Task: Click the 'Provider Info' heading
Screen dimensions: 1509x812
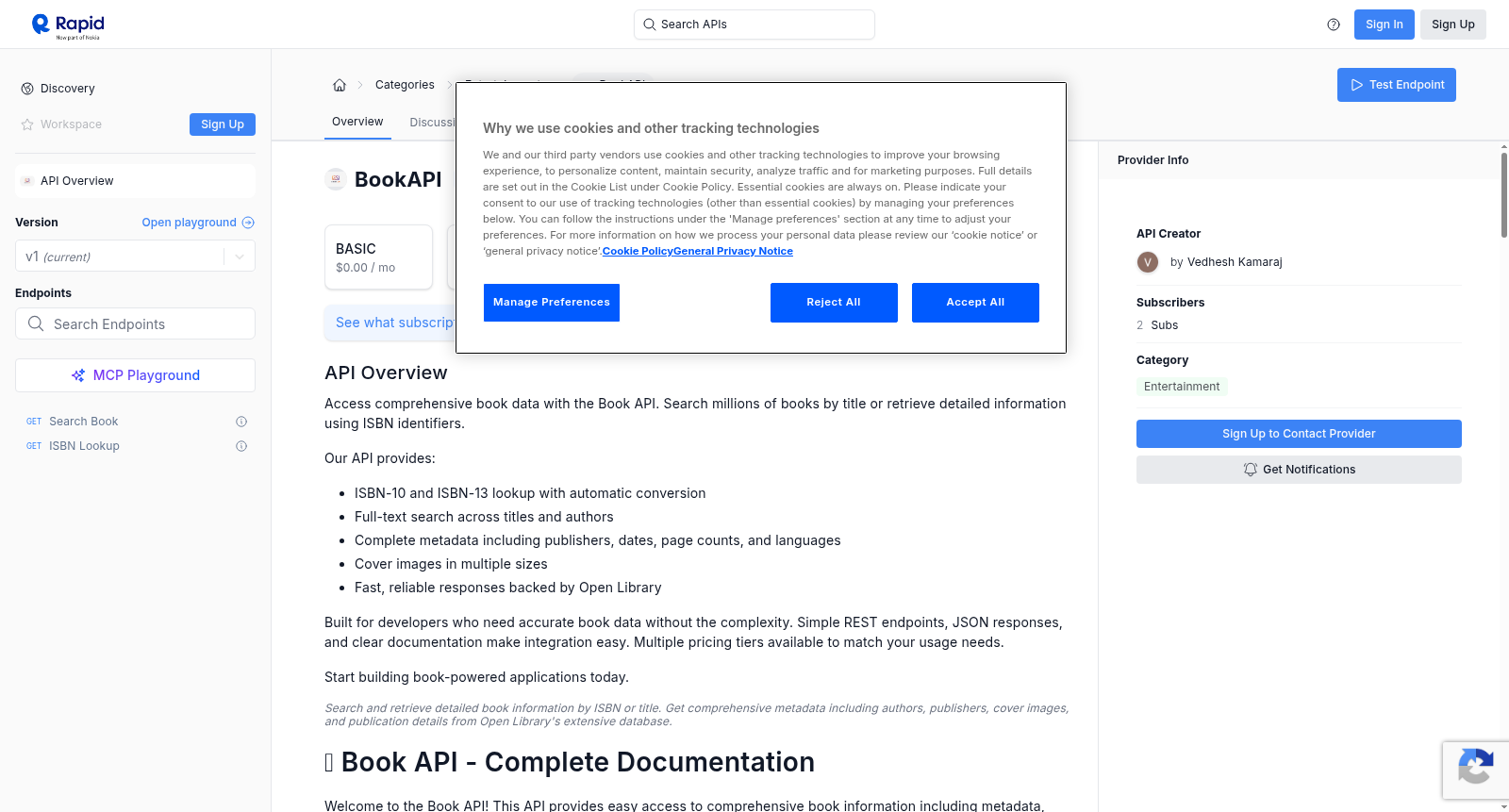Action: pyautogui.click(x=1152, y=160)
